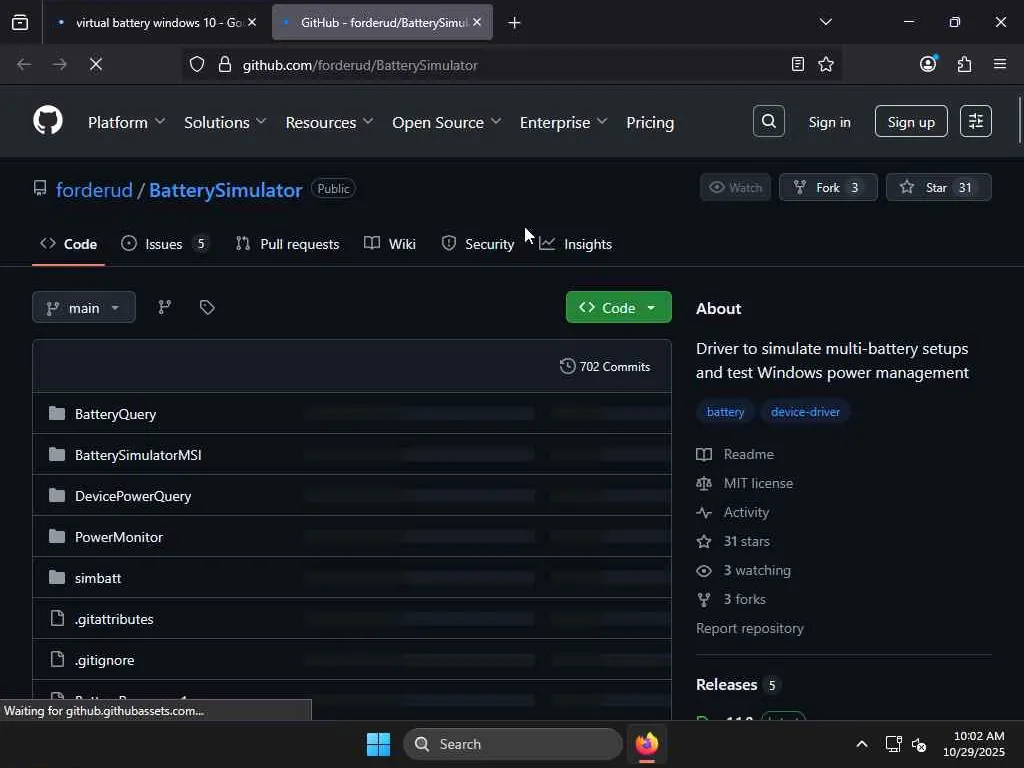Select the Code tab
This screenshot has height=768, width=1024.
(x=69, y=244)
